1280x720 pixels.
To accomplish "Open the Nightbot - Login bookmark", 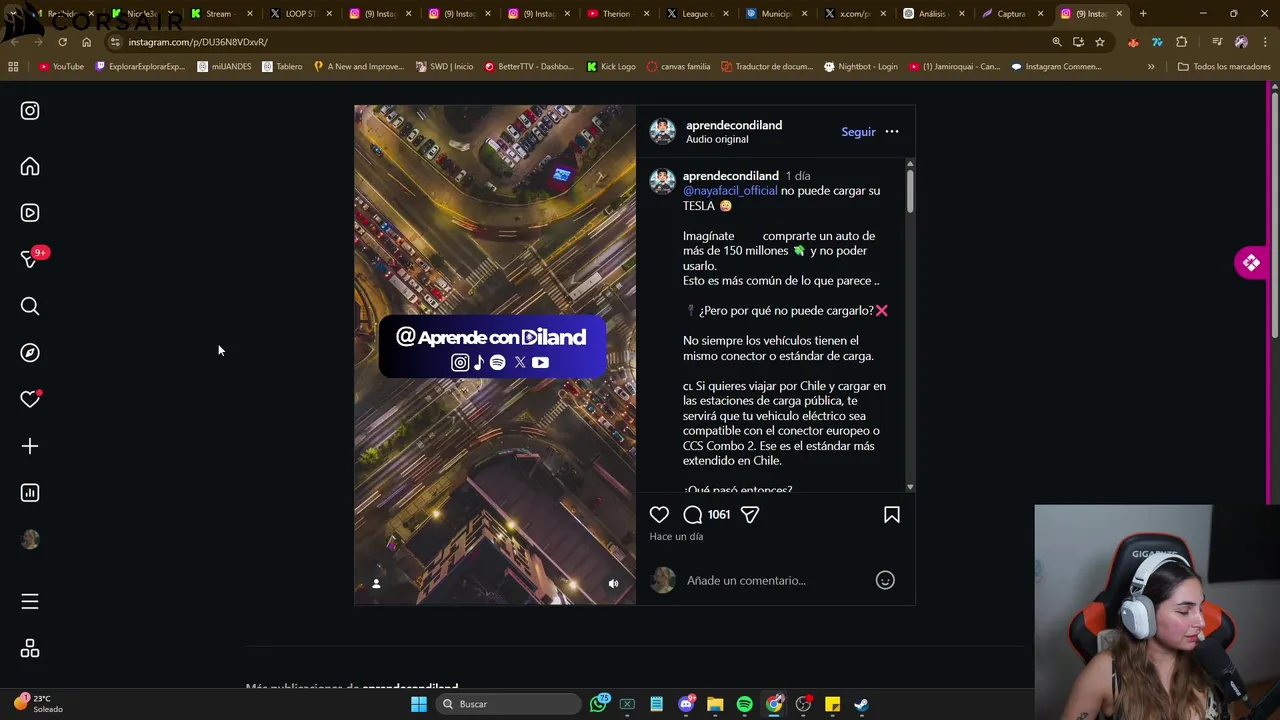I will [x=860, y=67].
